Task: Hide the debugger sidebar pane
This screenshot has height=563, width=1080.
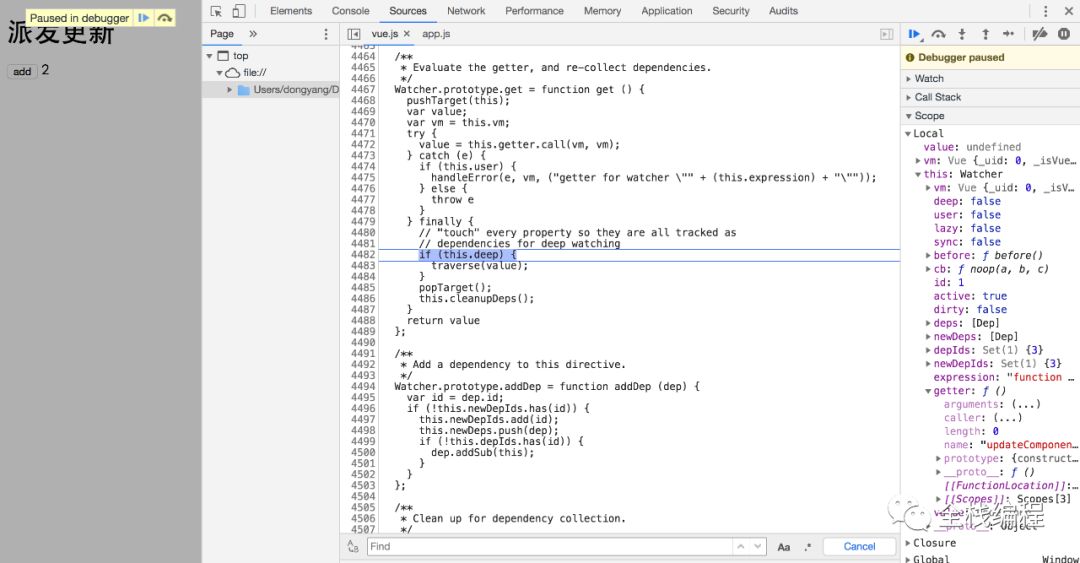Action: (x=886, y=34)
